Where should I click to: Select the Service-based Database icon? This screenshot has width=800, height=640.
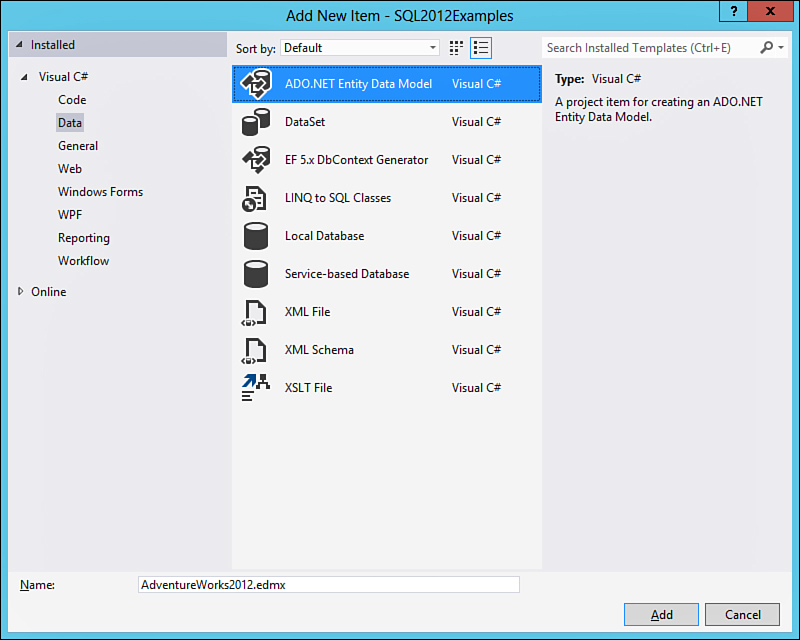(257, 274)
